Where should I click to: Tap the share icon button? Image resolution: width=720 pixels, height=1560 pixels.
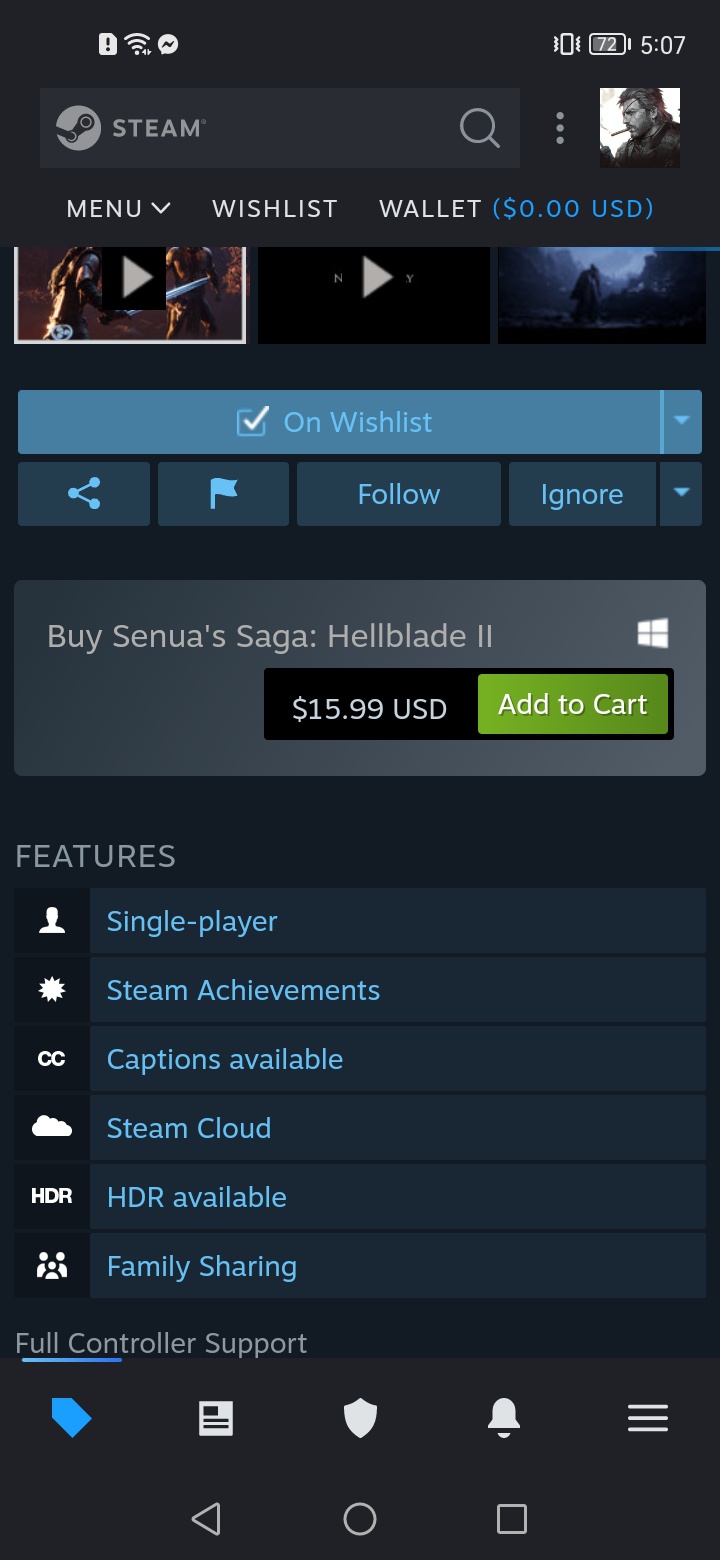tap(84, 494)
